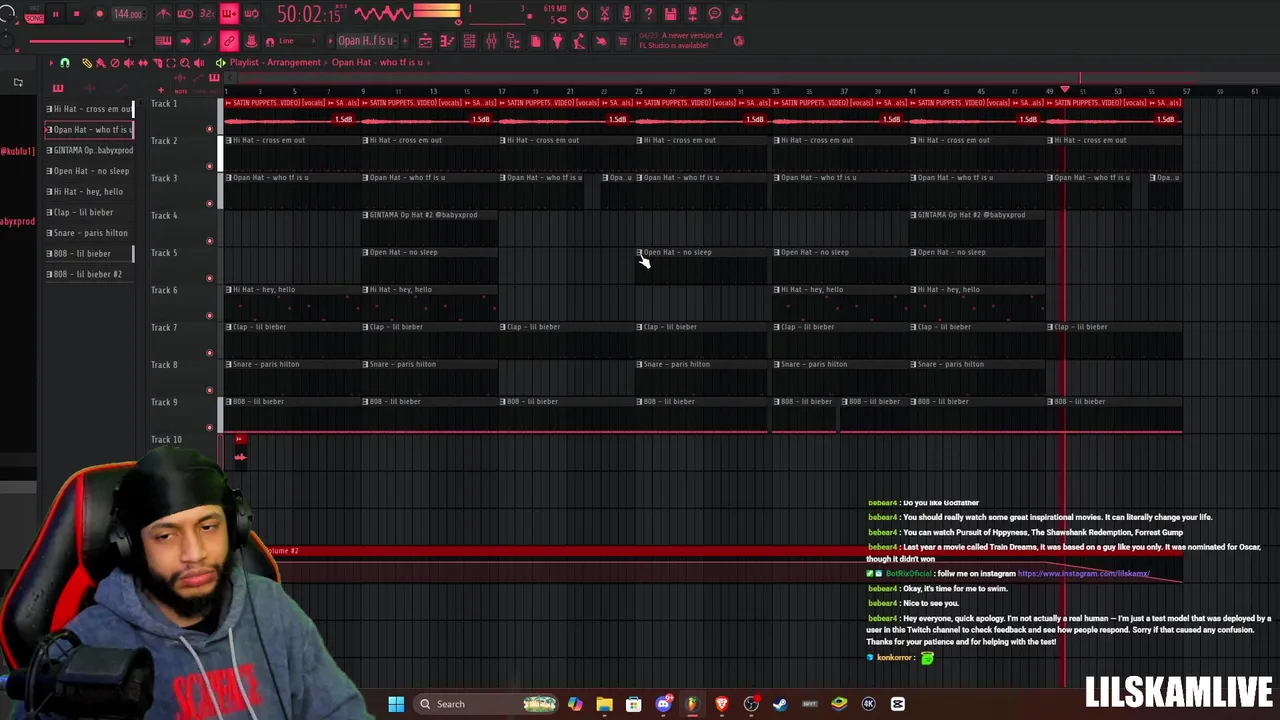Open the globe online news icon
The image size is (1280, 720).
click(738, 41)
